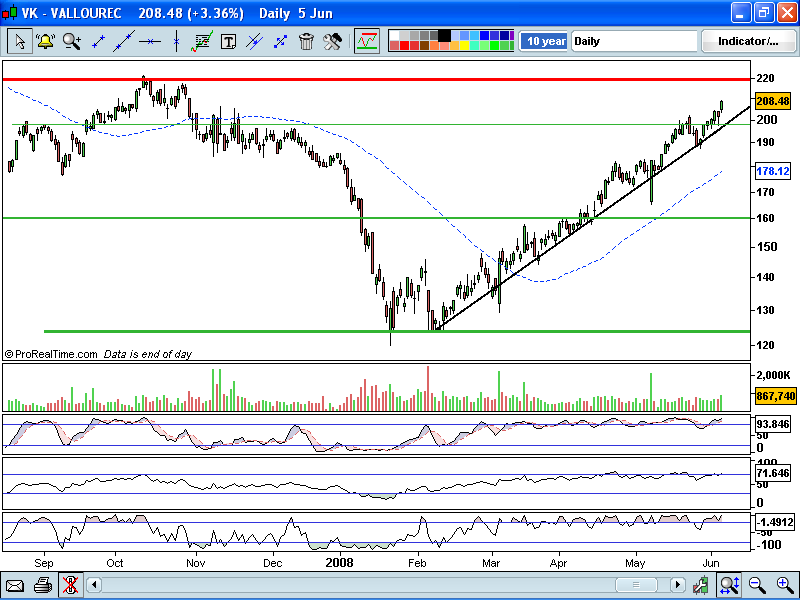Select the move points drawing tool
The image size is (800, 600).
point(280,41)
